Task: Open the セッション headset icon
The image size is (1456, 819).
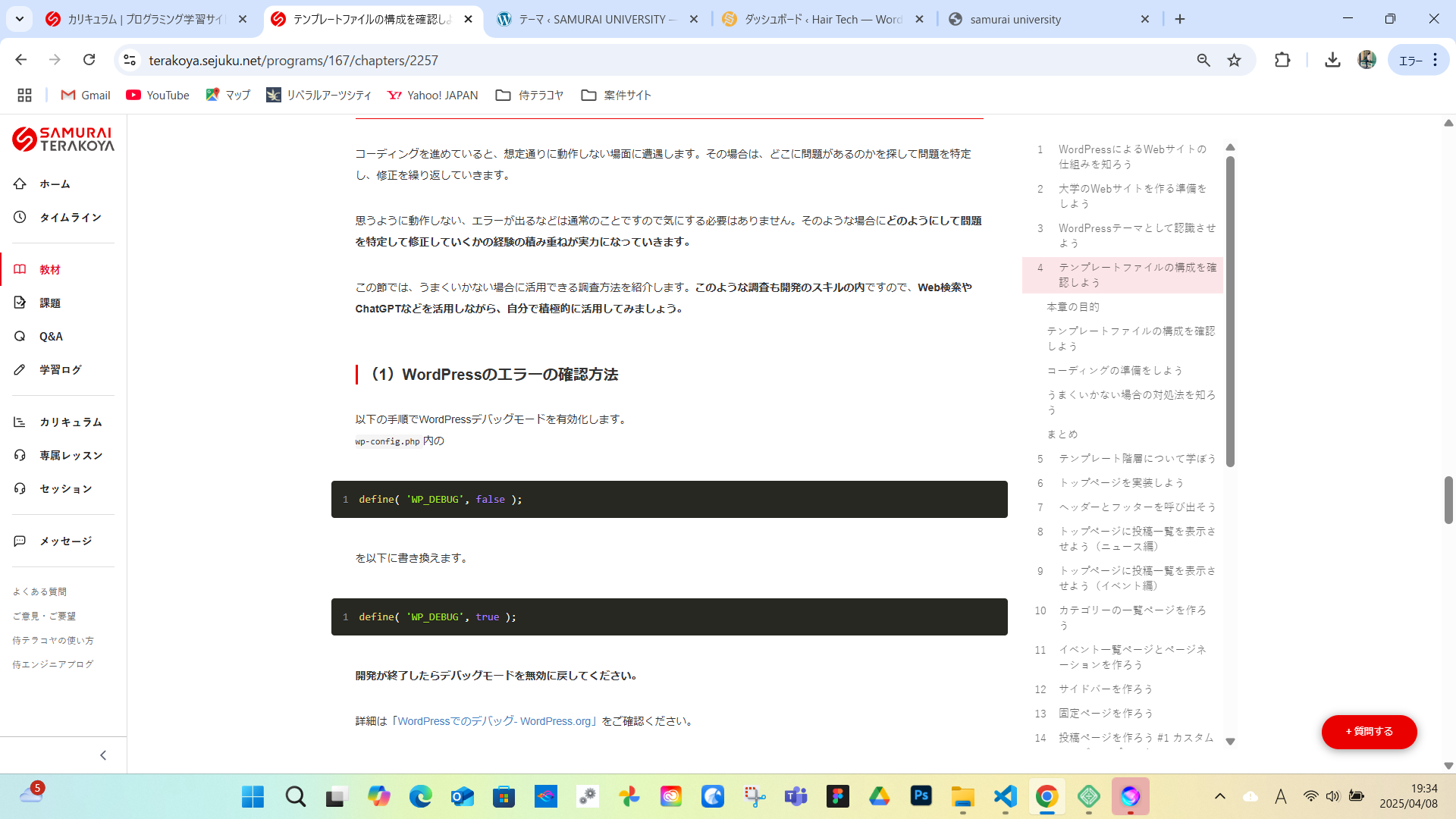Action: (x=20, y=488)
